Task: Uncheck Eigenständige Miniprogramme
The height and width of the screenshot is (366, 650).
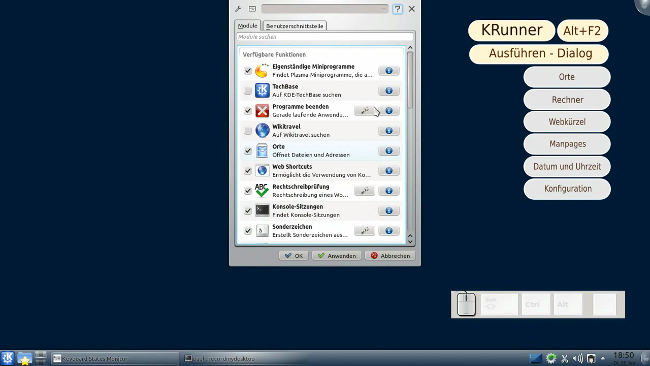Action: tap(248, 71)
